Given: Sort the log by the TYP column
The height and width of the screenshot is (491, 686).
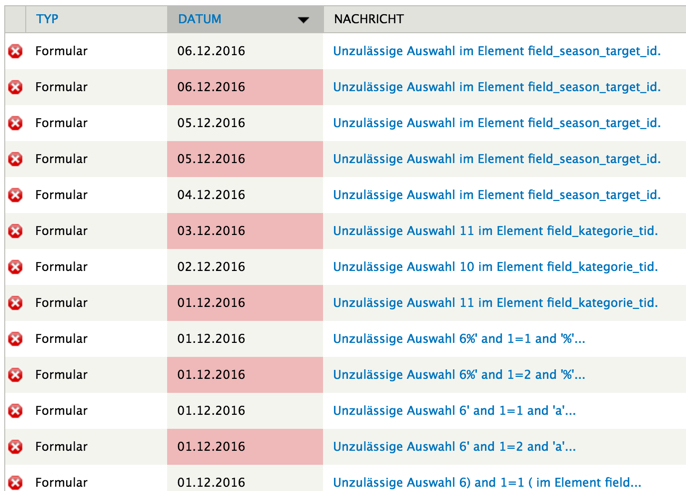Looking at the screenshot, I should point(47,19).
